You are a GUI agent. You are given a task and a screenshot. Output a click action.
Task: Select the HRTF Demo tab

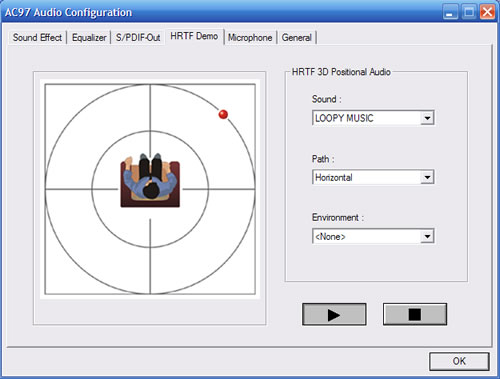(x=194, y=36)
